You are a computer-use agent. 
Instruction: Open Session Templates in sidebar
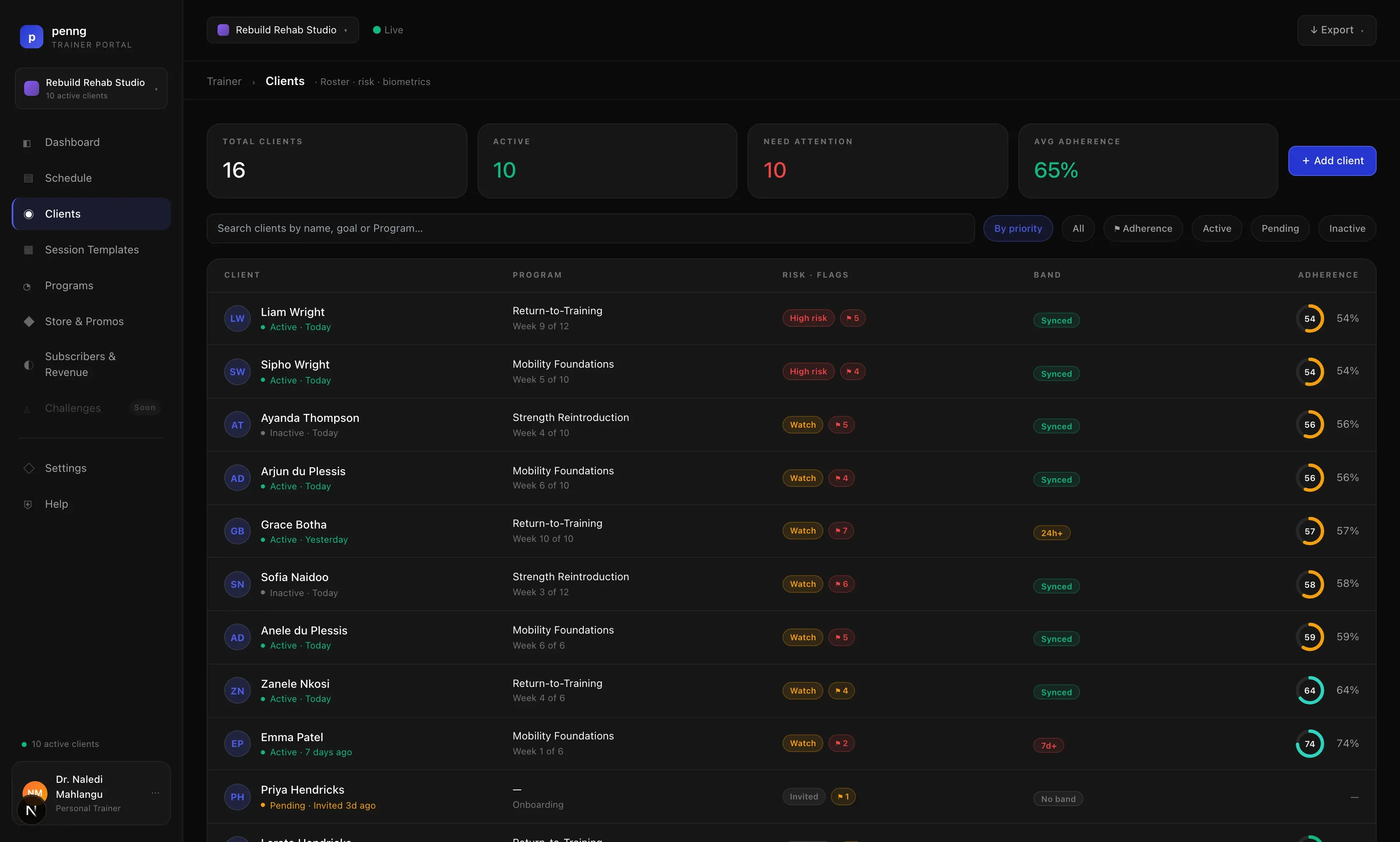point(91,250)
